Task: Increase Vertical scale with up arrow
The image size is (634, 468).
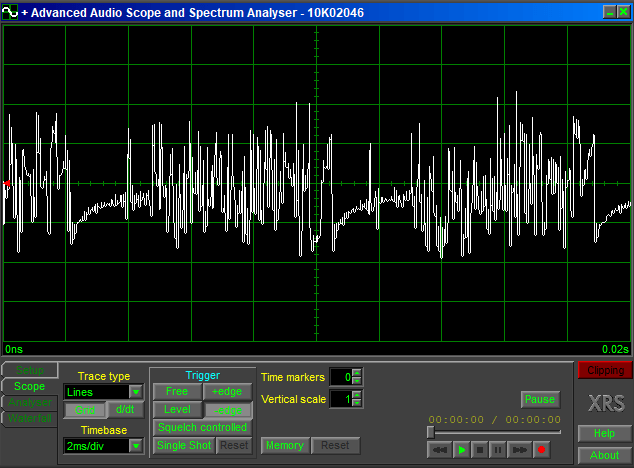Action: (x=357, y=395)
